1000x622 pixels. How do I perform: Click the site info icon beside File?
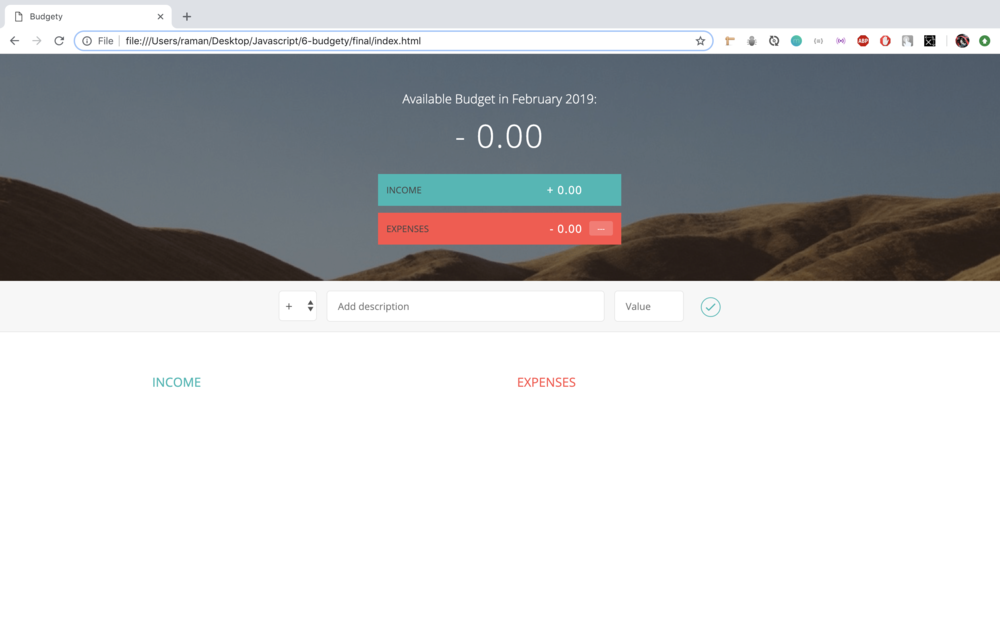87,41
